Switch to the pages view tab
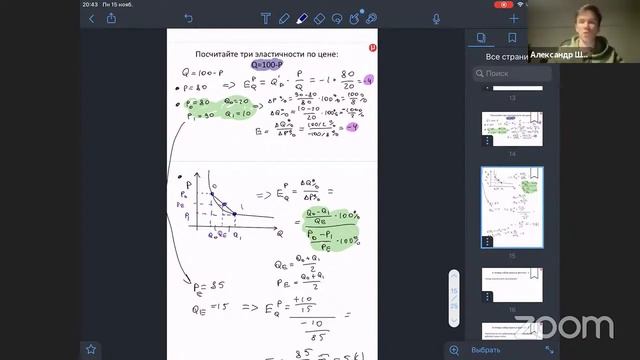 coord(481,38)
